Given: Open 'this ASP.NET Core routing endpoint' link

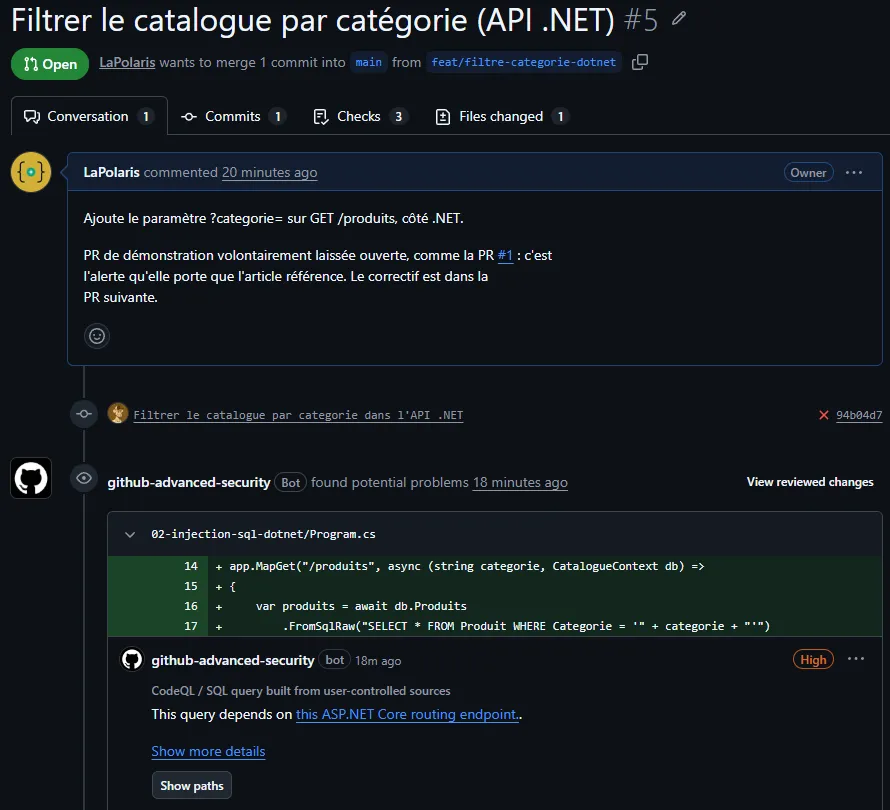Looking at the screenshot, I should 407,714.
